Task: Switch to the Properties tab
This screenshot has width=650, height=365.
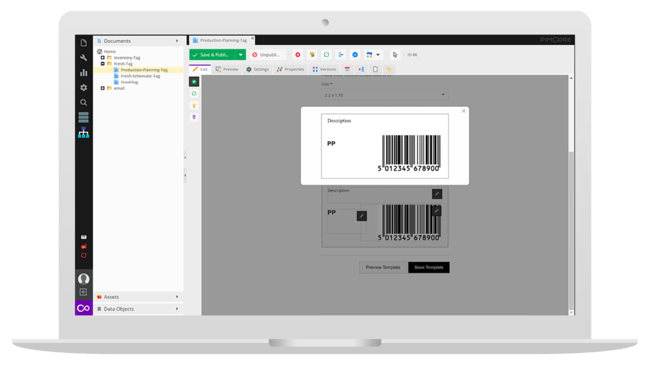Action: coord(291,69)
